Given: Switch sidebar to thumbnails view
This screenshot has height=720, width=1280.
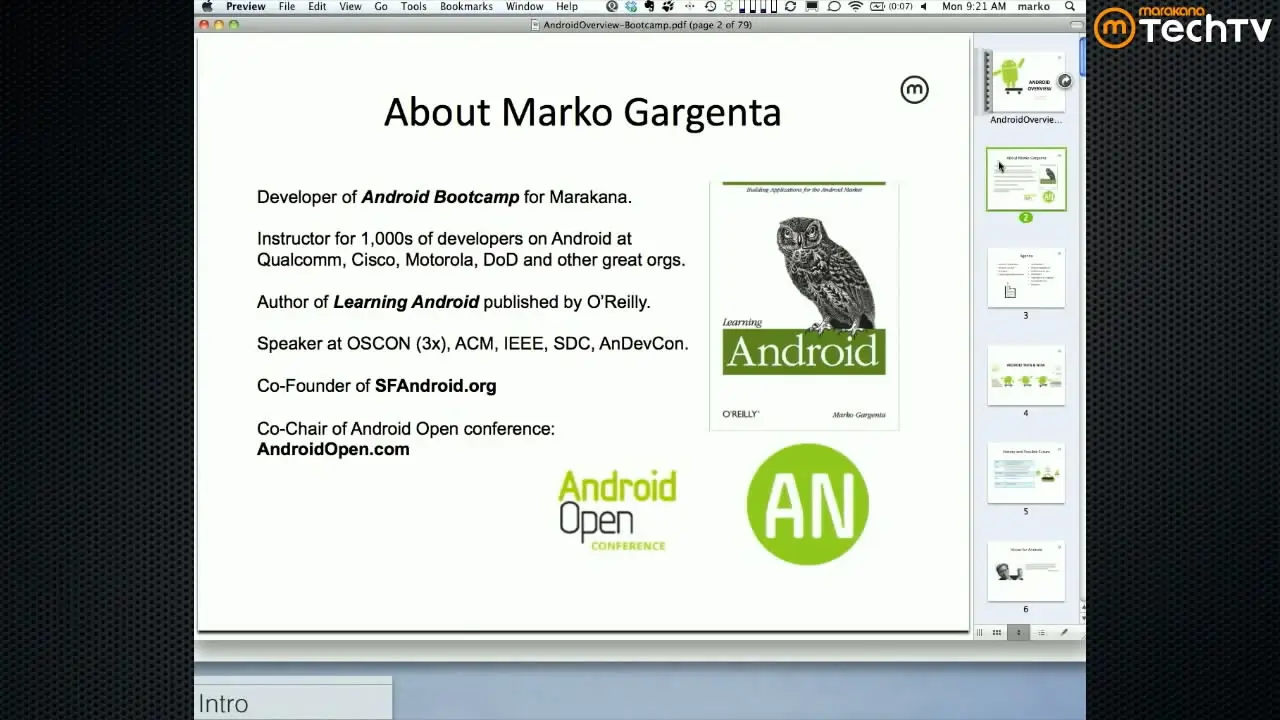Looking at the screenshot, I should tap(1018, 632).
